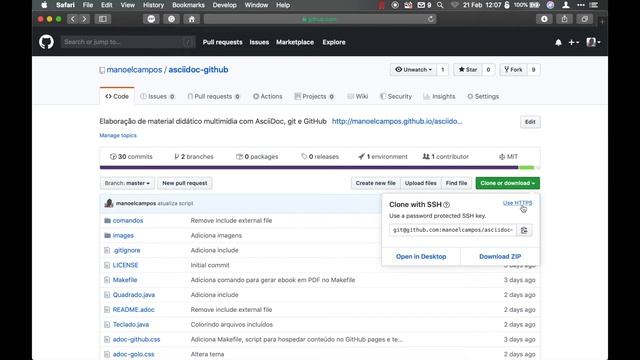Click the Safari home toolbar icon
This screenshot has width=640, height=360.
(x=191, y=19)
